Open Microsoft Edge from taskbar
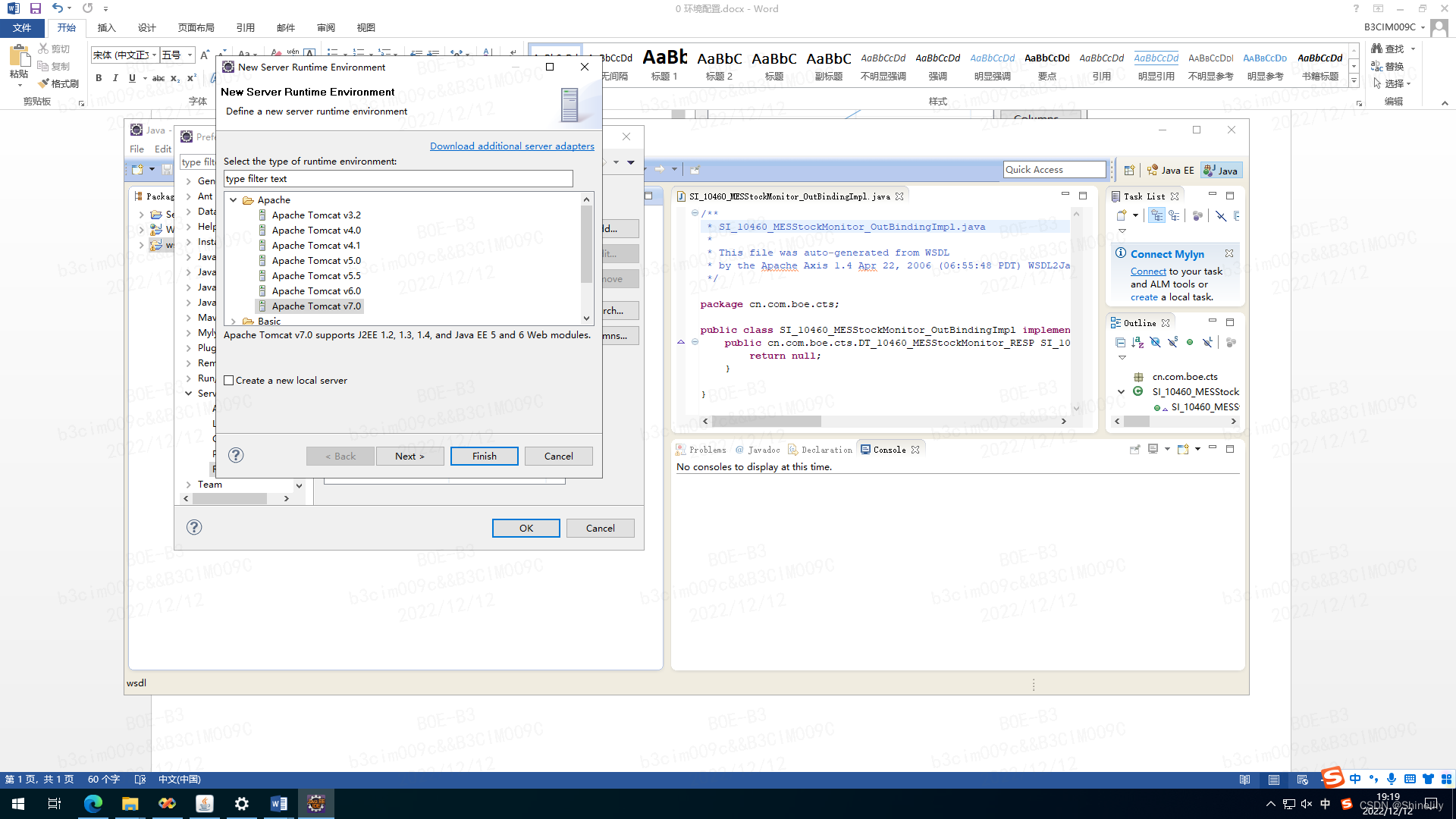The image size is (1456, 819). tap(93, 804)
